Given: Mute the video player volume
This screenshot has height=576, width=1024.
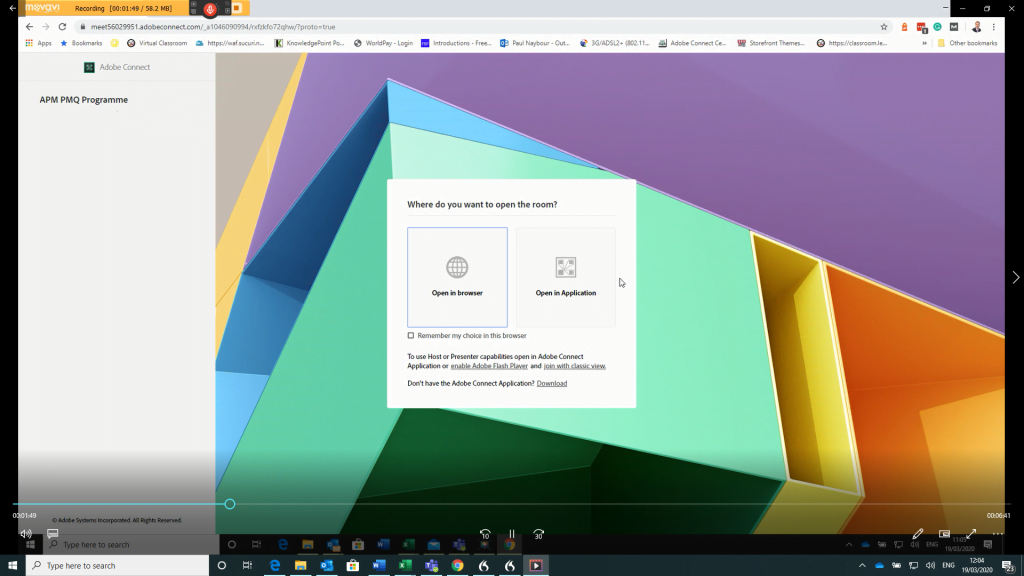Looking at the screenshot, I should coord(26,534).
